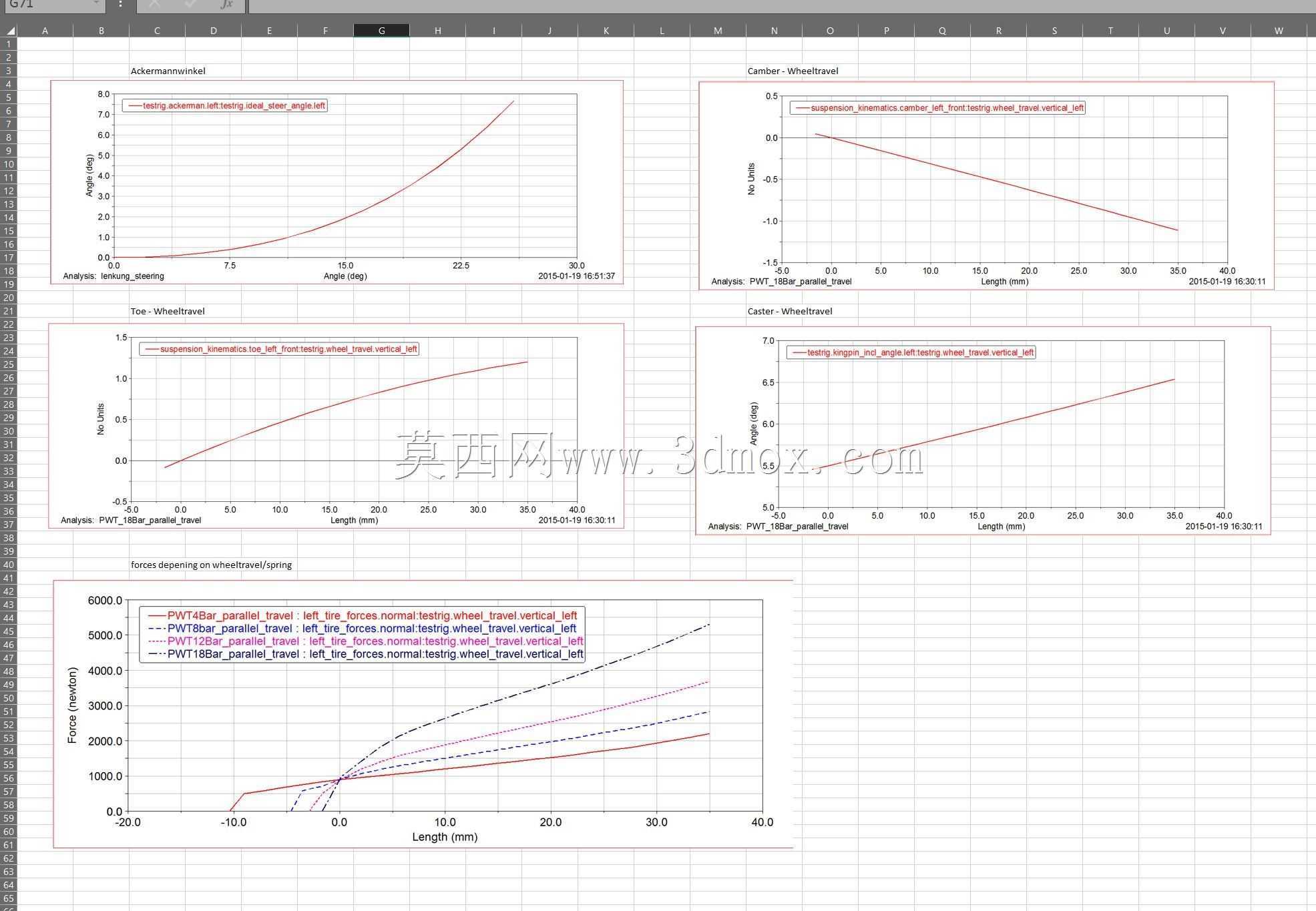
Task: Click the cell 'forces depening on wheeltravel/spring'
Action: point(211,565)
